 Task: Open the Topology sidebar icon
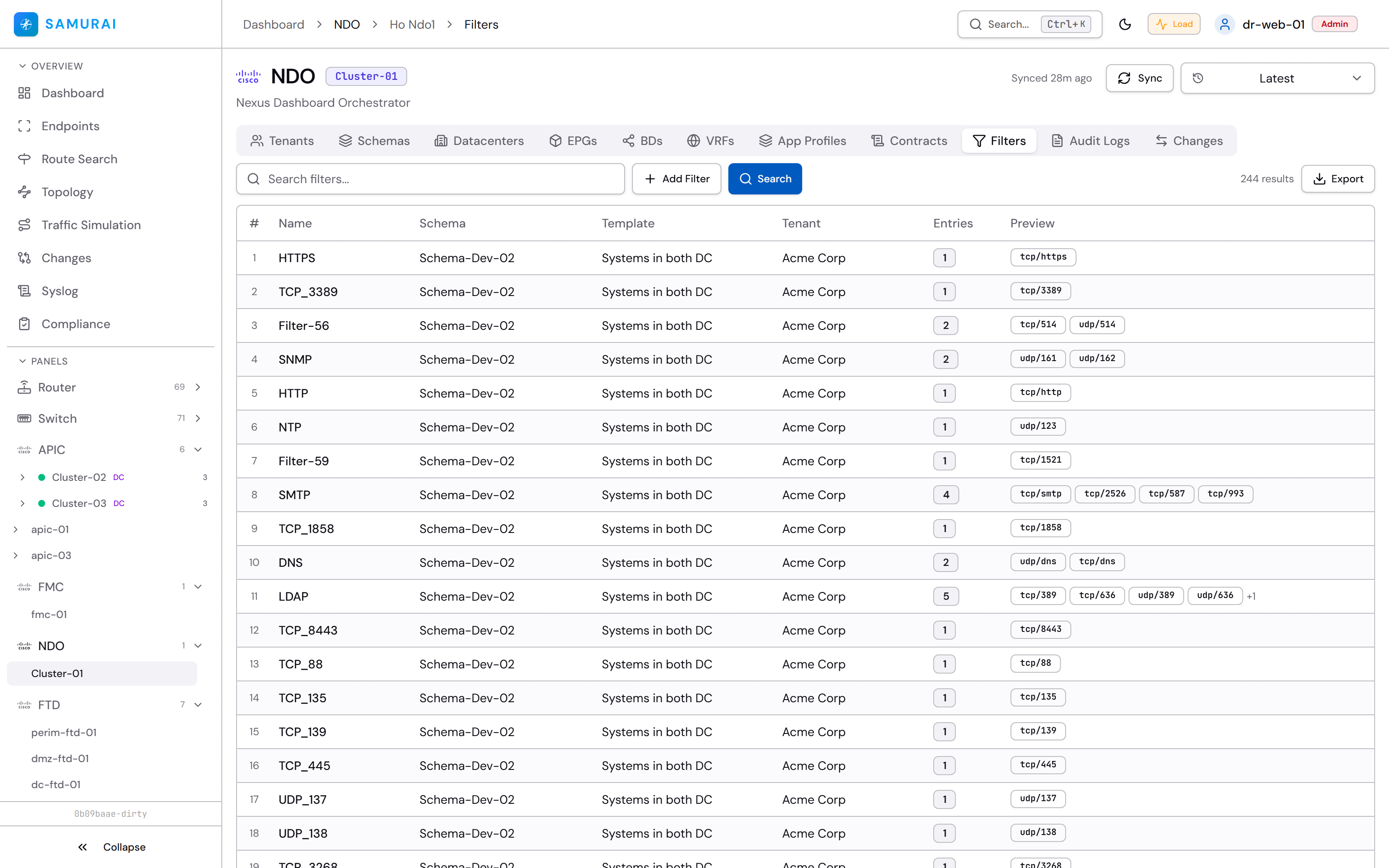[24, 192]
